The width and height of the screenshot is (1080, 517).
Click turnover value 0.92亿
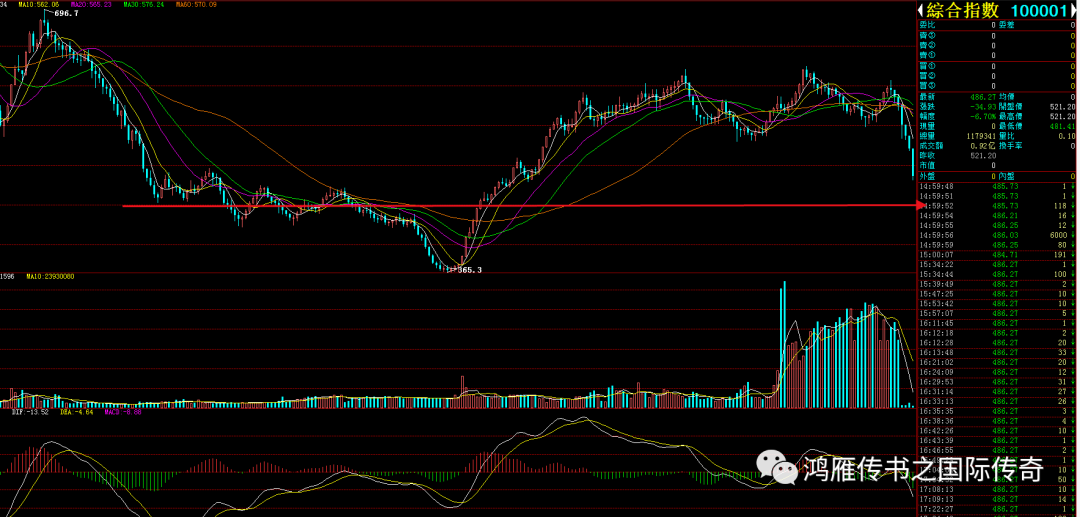pos(983,145)
